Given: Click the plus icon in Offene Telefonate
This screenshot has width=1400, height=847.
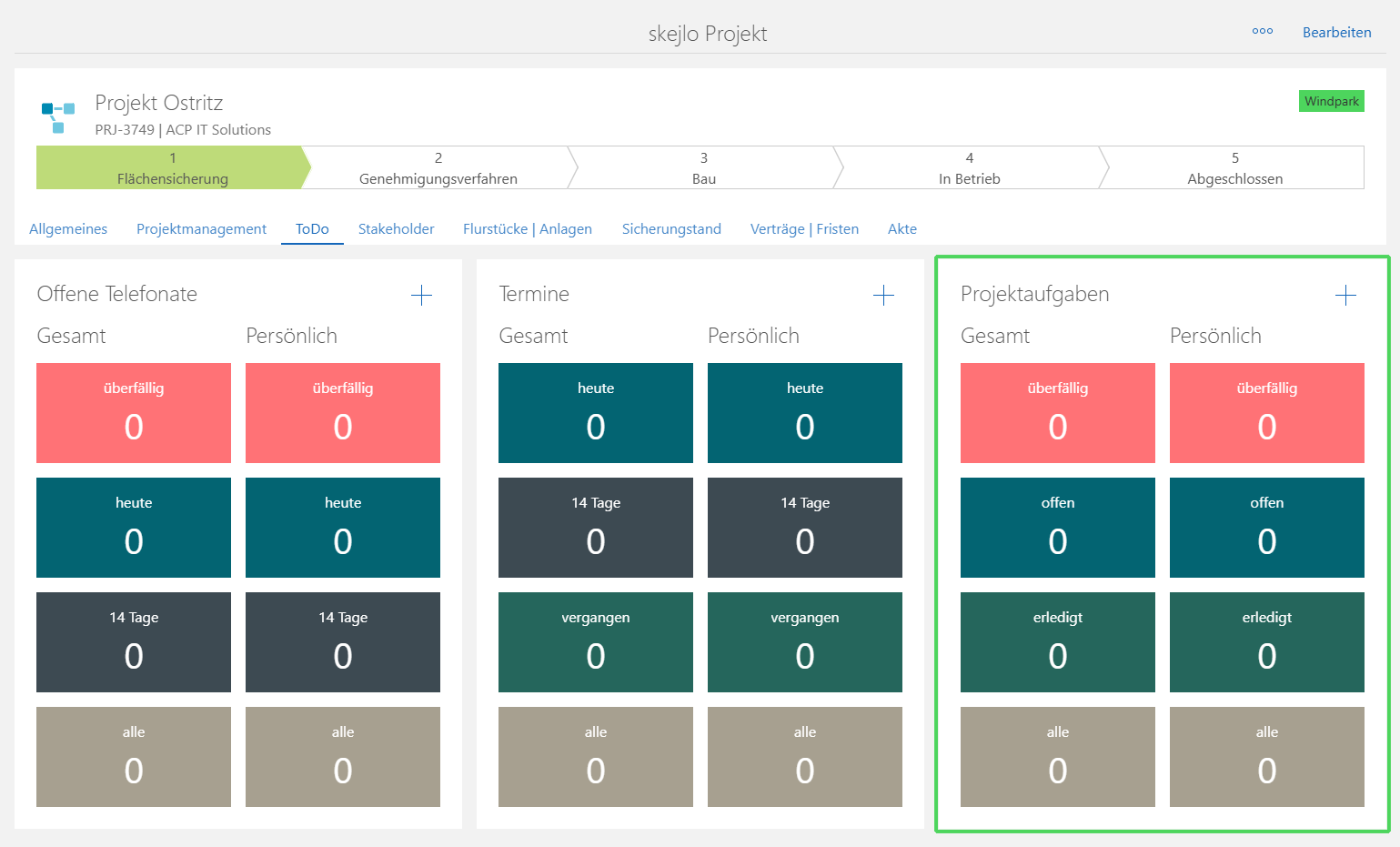Looking at the screenshot, I should [421, 295].
